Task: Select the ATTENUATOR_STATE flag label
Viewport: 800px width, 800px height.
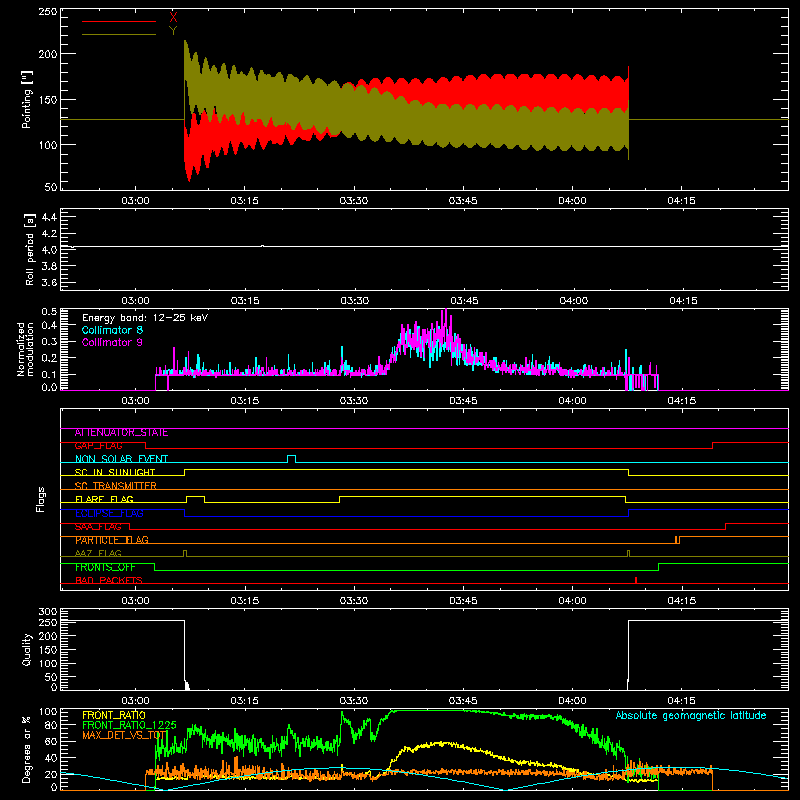Action: (121, 433)
